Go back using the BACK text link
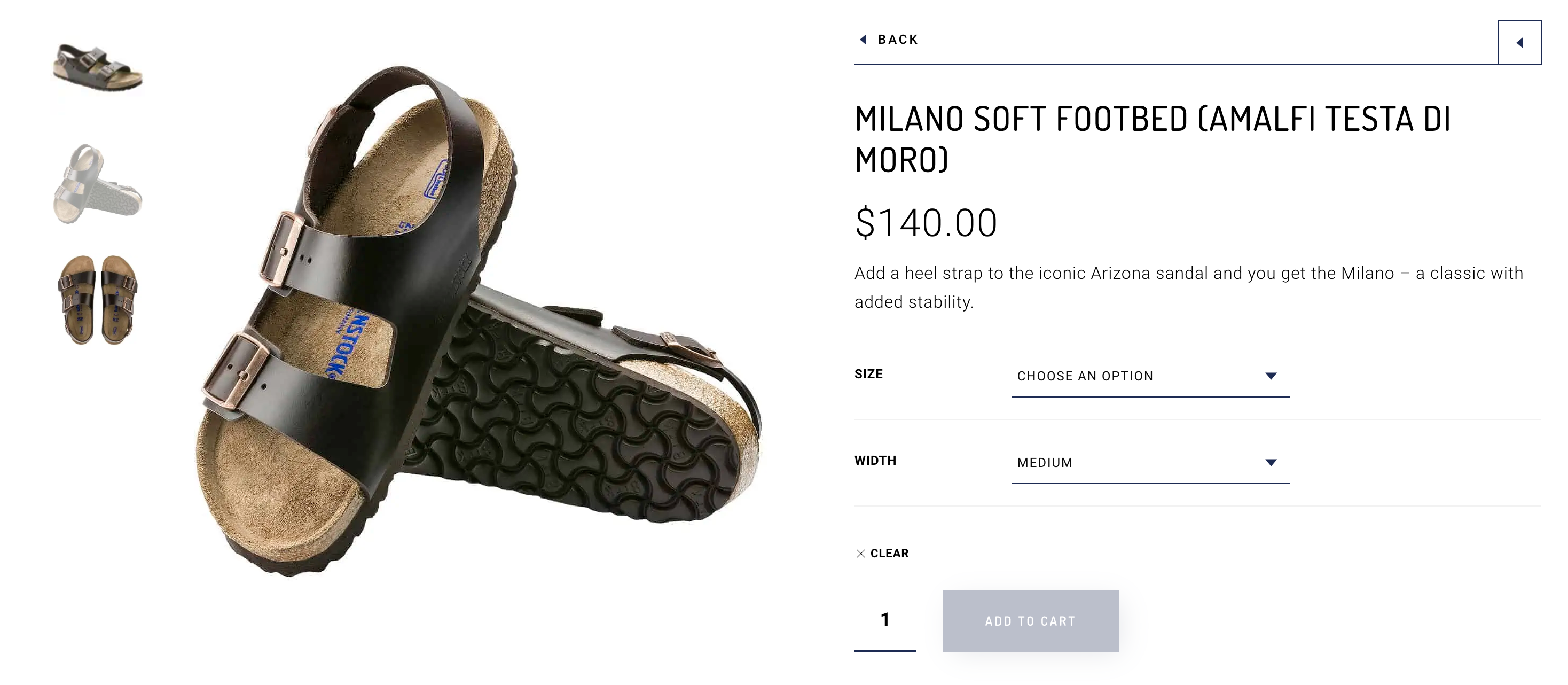 pos(898,40)
